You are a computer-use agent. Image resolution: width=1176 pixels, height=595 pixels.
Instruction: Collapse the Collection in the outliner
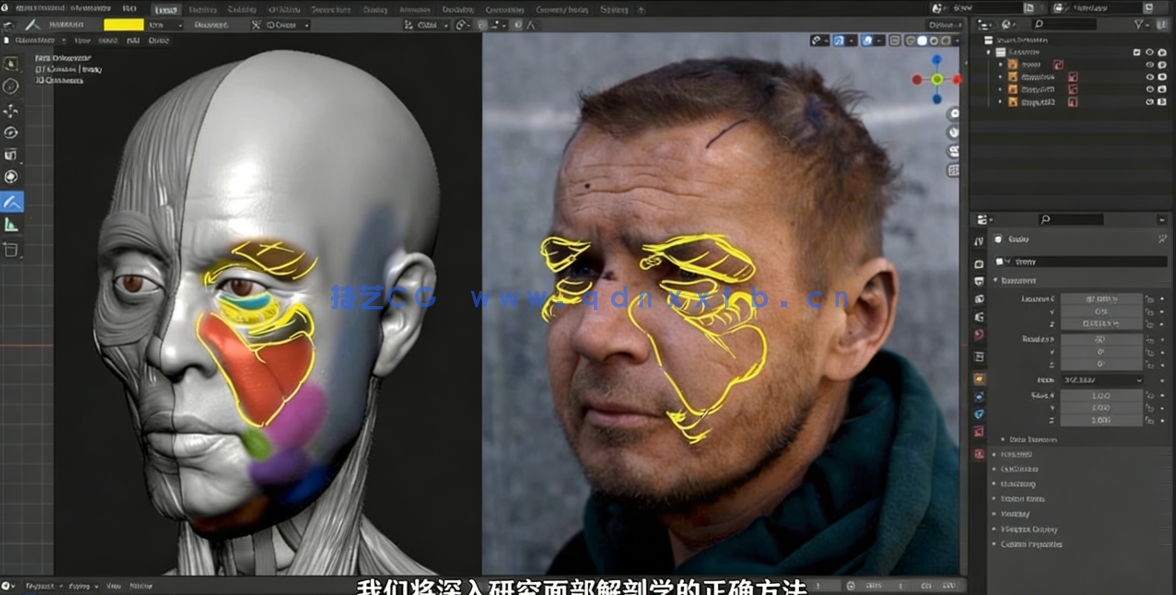[988, 52]
